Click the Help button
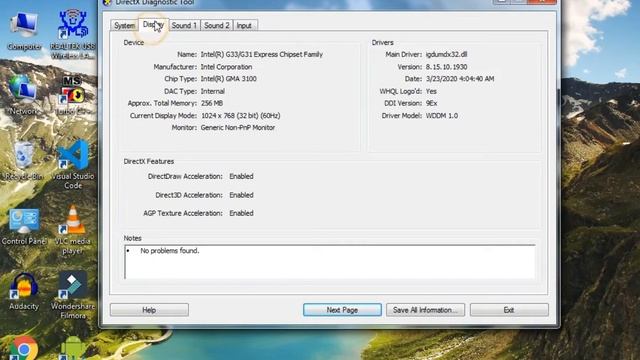Screen dimensions: 640x360 click(x=149, y=310)
